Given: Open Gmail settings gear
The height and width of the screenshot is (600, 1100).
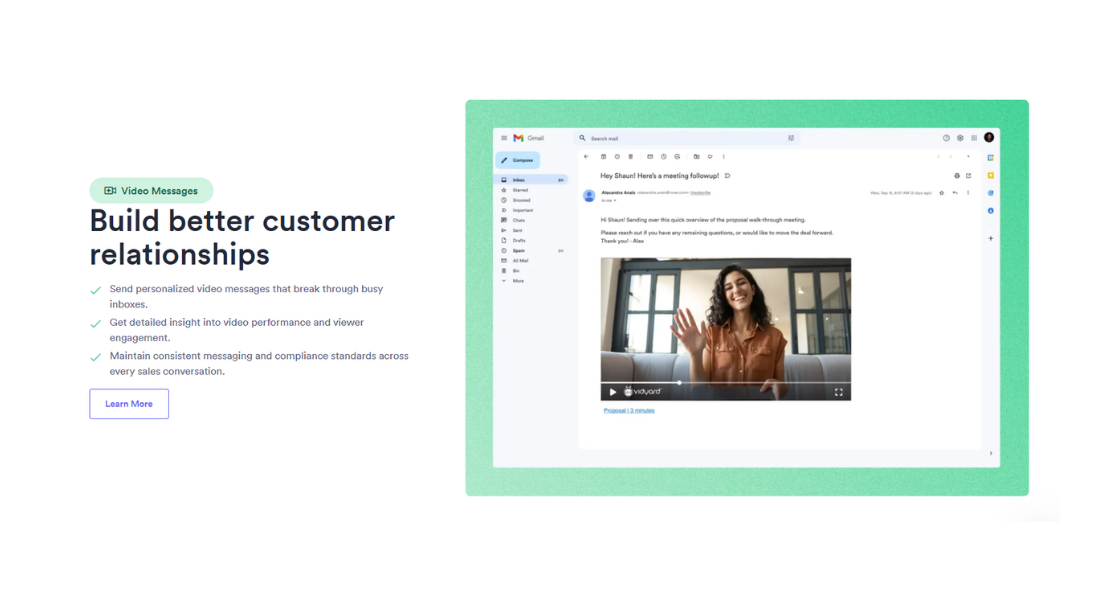Looking at the screenshot, I should pos(960,138).
